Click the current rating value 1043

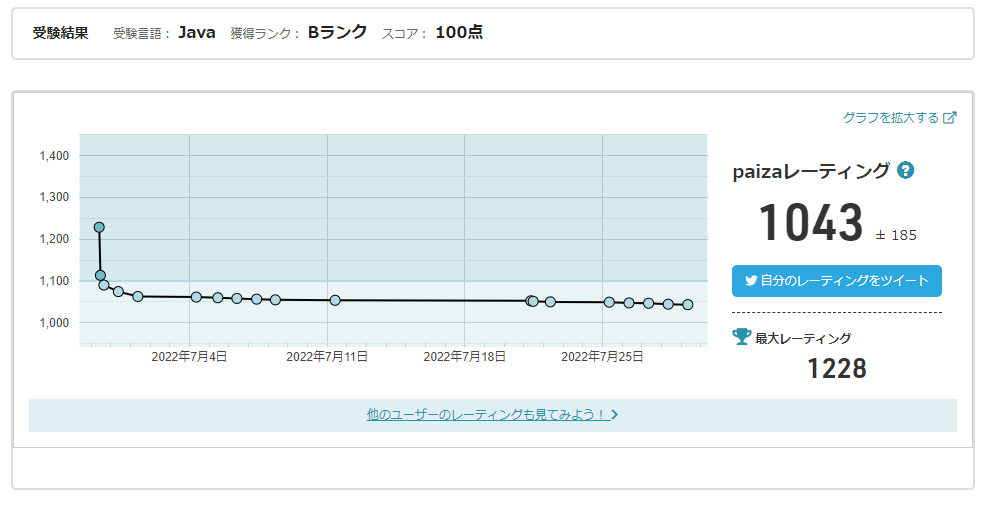(x=810, y=223)
